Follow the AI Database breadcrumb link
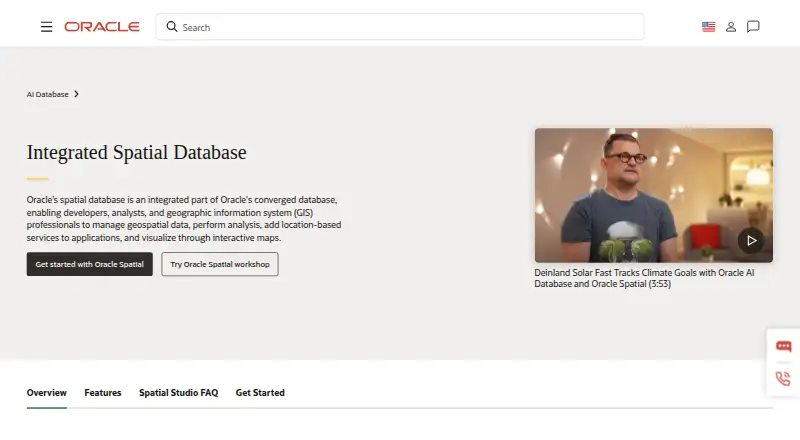800x440 pixels. pyautogui.click(x=47, y=94)
